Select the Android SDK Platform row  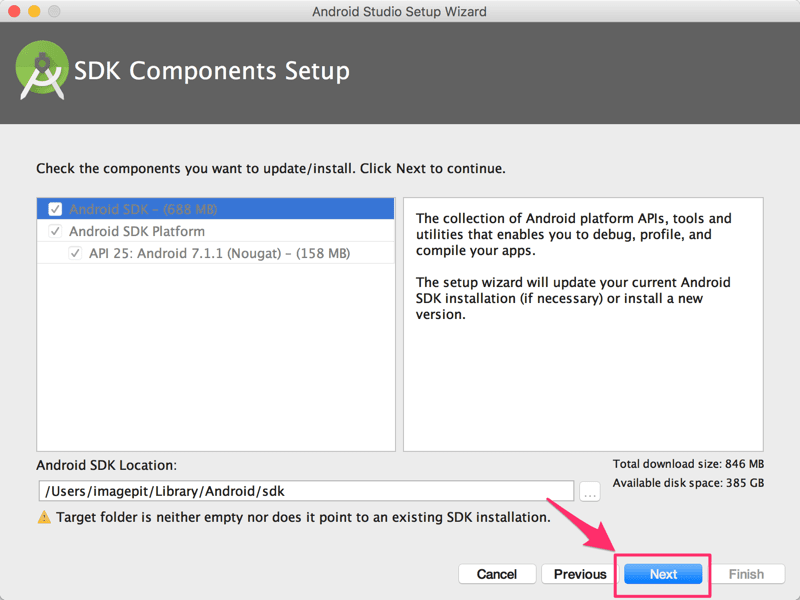click(x=216, y=231)
